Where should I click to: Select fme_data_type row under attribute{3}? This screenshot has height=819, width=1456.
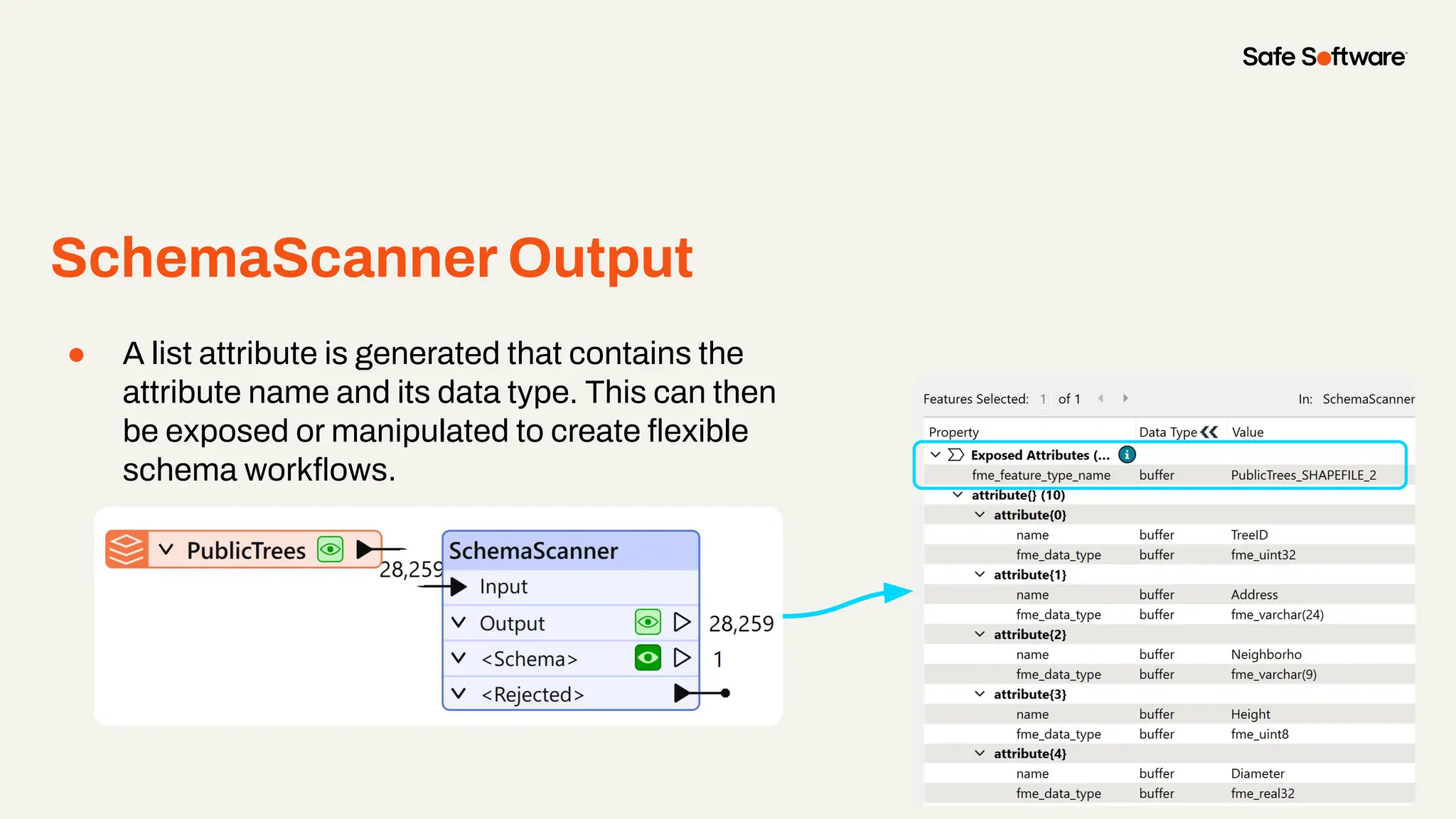click(x=1169, y=734)
